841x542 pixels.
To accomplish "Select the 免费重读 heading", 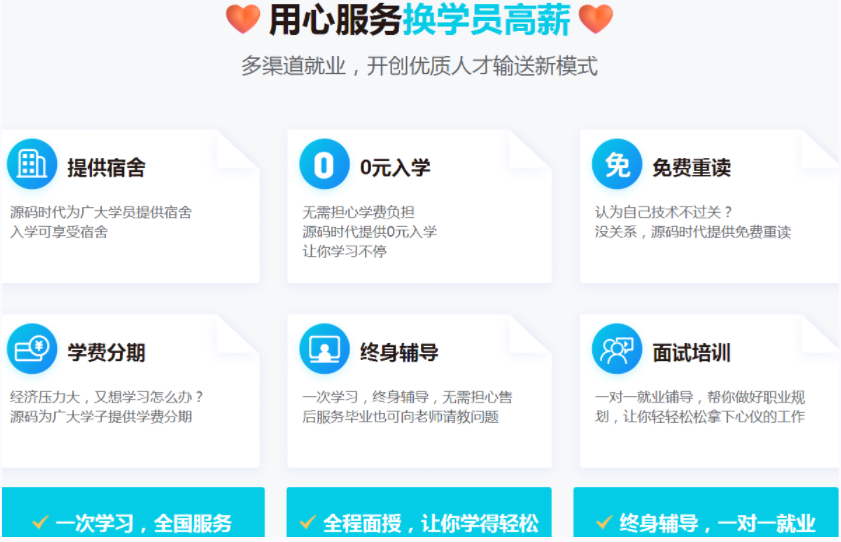I will click(691, 168).
